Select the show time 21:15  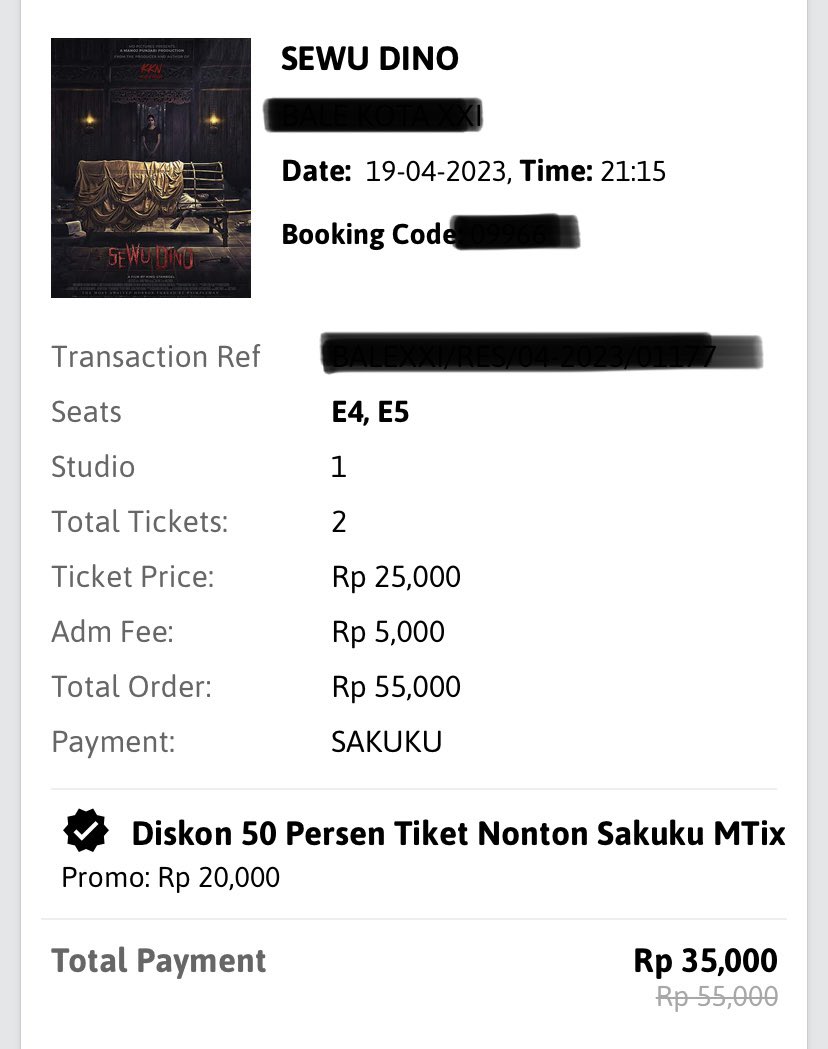pyautogui.click(x=633, y=171)
